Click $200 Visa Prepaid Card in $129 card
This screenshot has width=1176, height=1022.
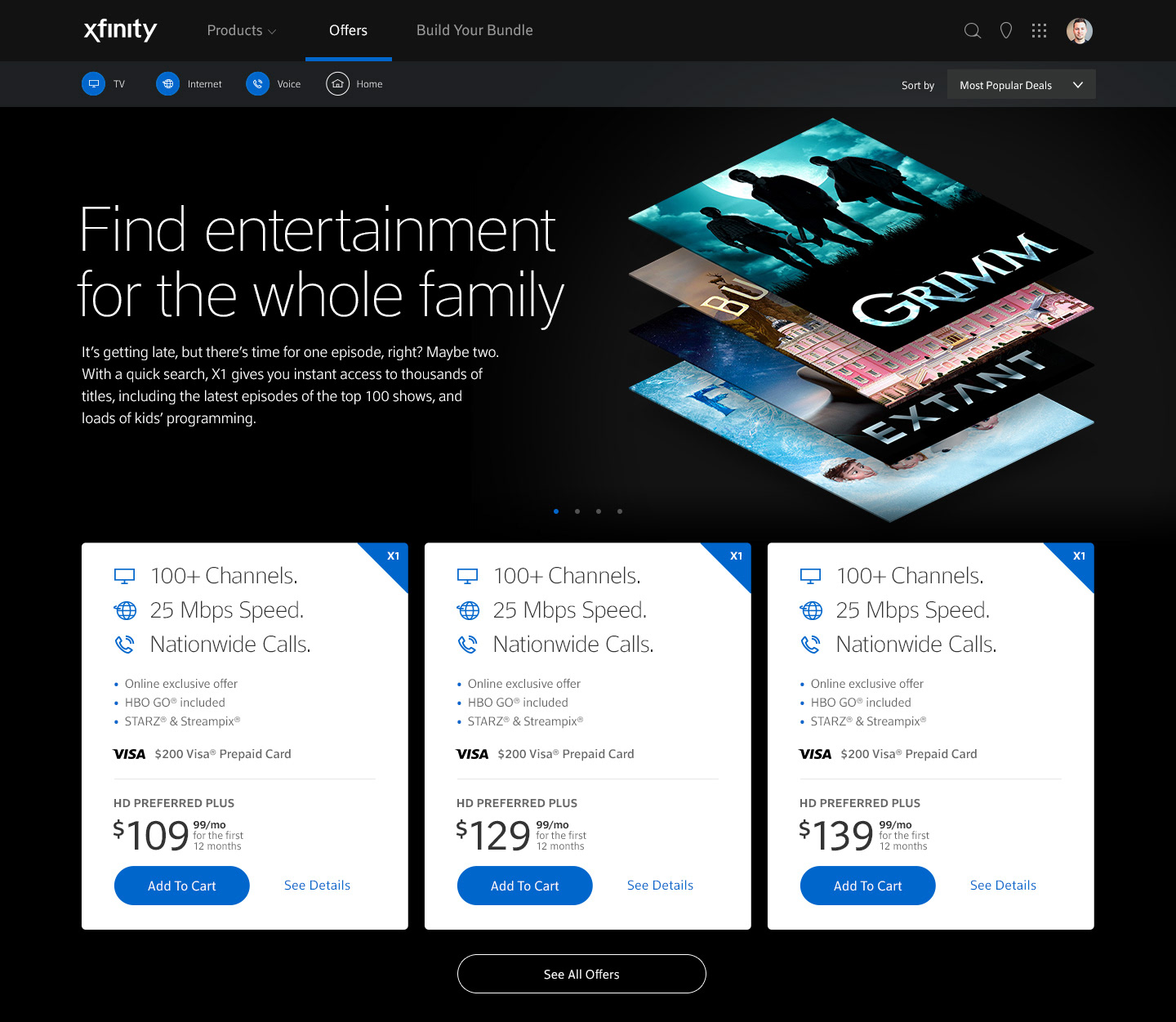click(x=566, y=754)
